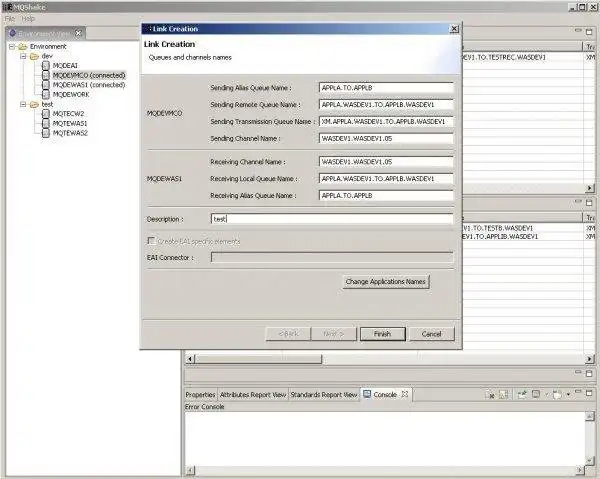Collapse the Environment tree root
The image size is (600, 479).
click(x=11, y=47)
